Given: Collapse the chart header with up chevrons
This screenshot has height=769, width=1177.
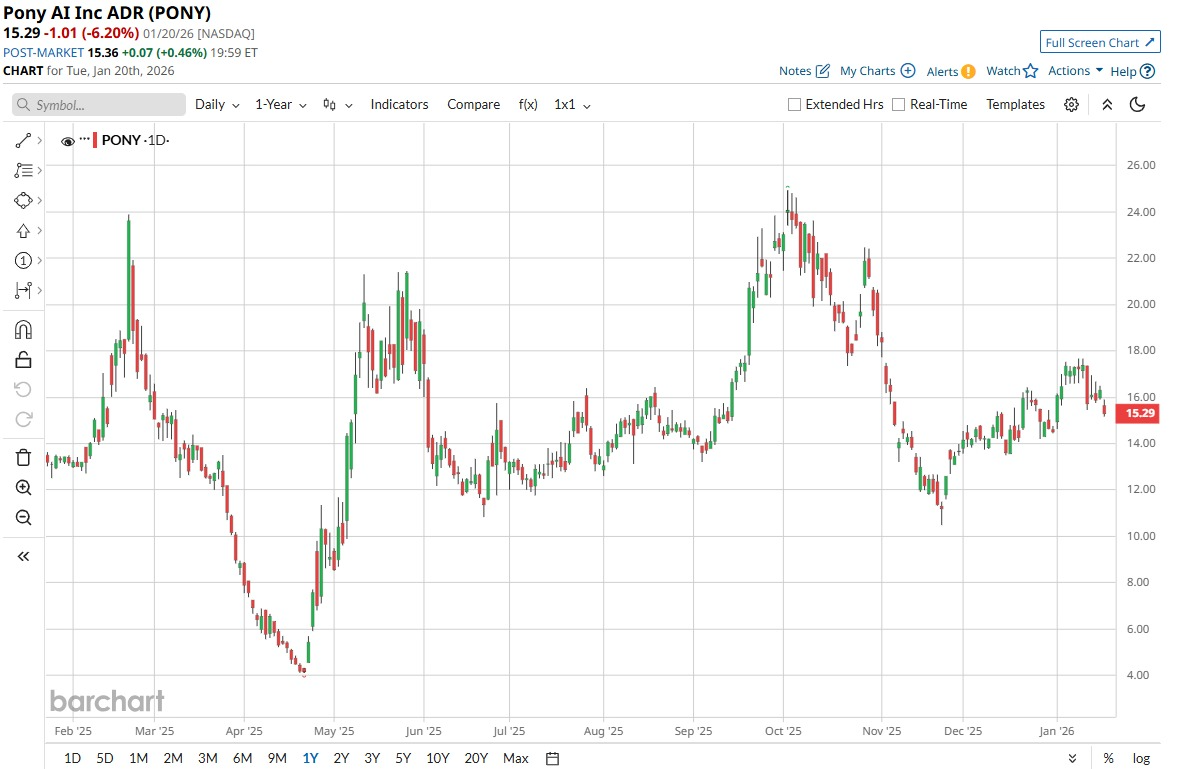Looking at the screenshot, I should [x=1107, y=104].
